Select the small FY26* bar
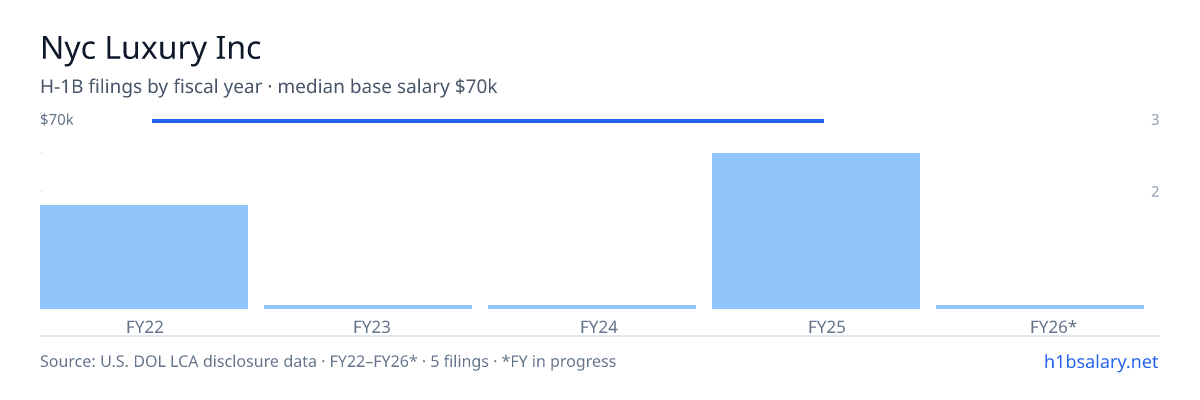Viewport: 1200px width, 400px height. coord(1040,307)
